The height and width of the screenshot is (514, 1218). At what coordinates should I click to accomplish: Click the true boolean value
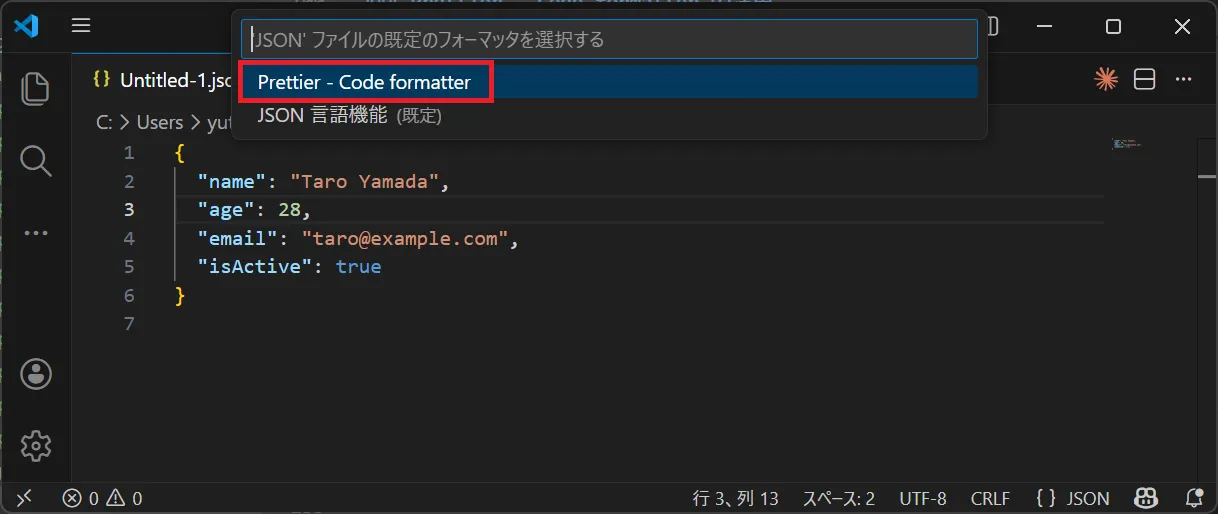pyautogui.click(x=358, y=267)
